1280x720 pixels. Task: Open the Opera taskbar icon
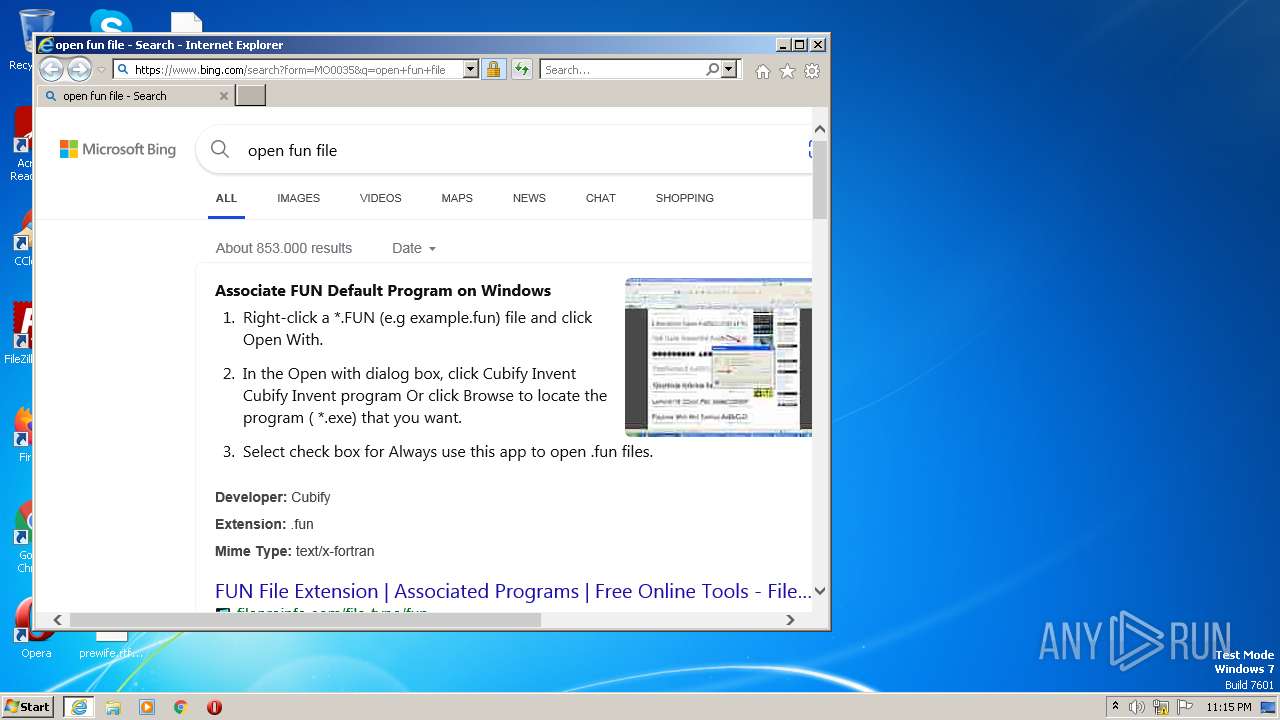click(214, 707)
